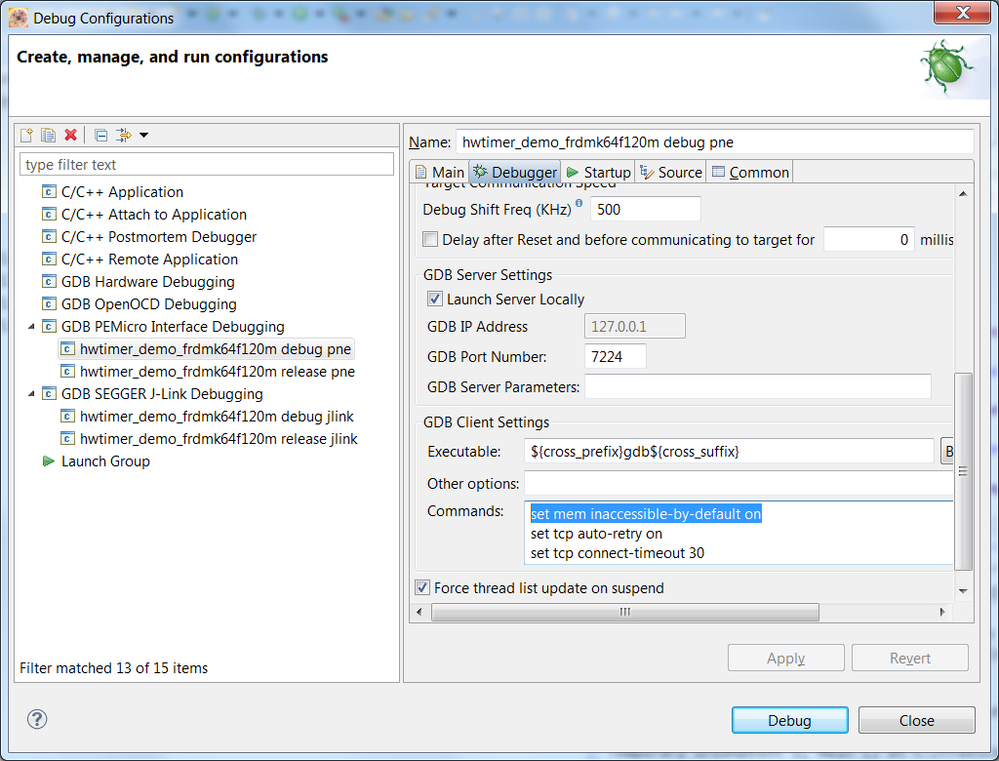Click the GDB Port Number field
This screenshot has height=761, width=999.
tap(614, 357)
